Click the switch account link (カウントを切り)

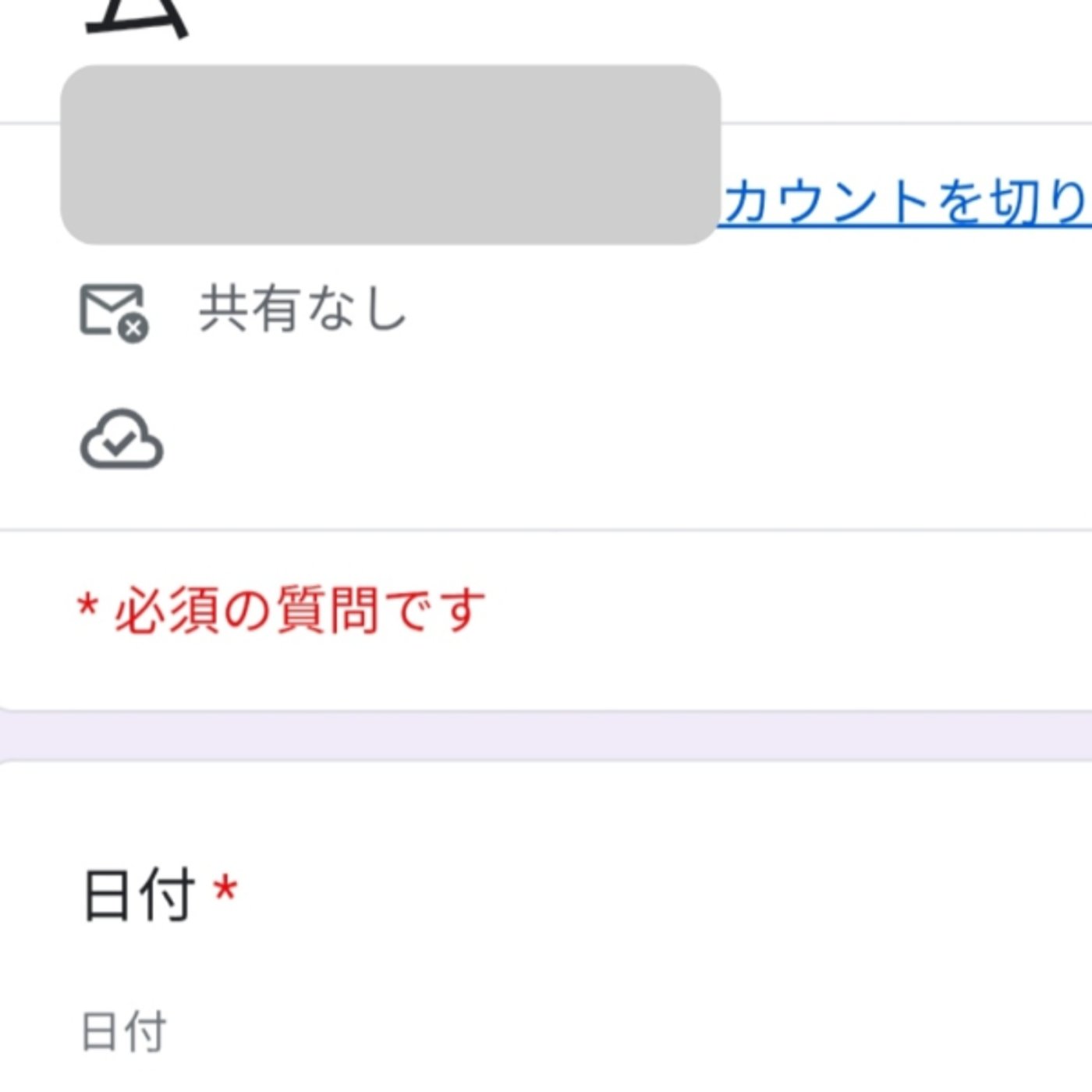pos(905,201)
